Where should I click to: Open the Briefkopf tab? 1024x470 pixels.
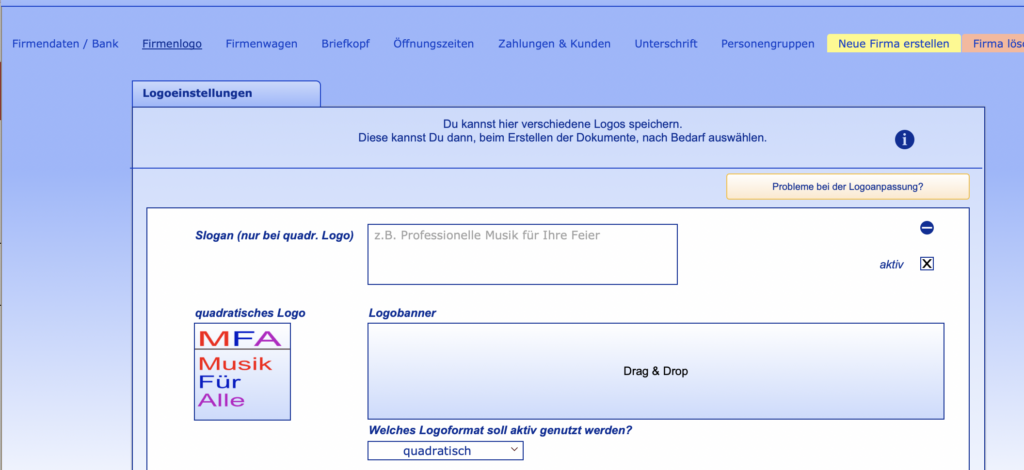pos(345,44)
